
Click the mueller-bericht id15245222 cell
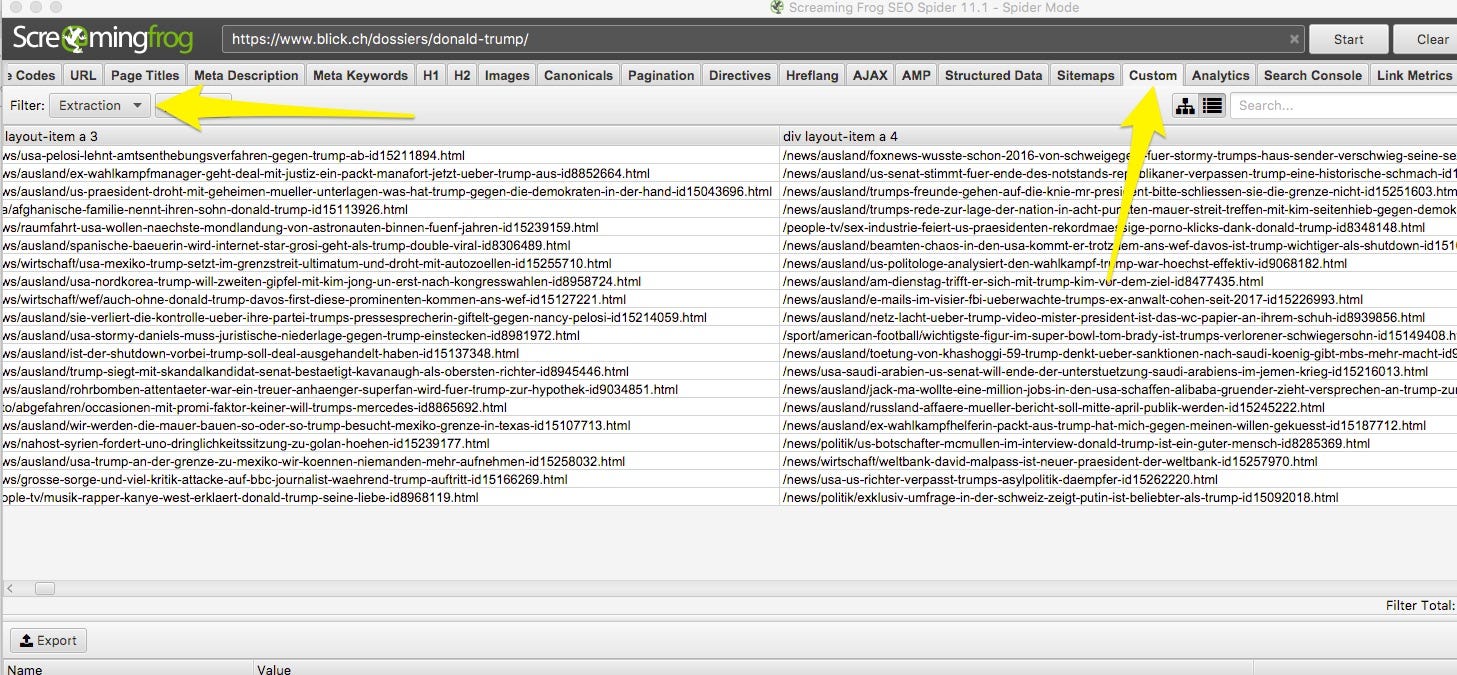point(1118,407)
